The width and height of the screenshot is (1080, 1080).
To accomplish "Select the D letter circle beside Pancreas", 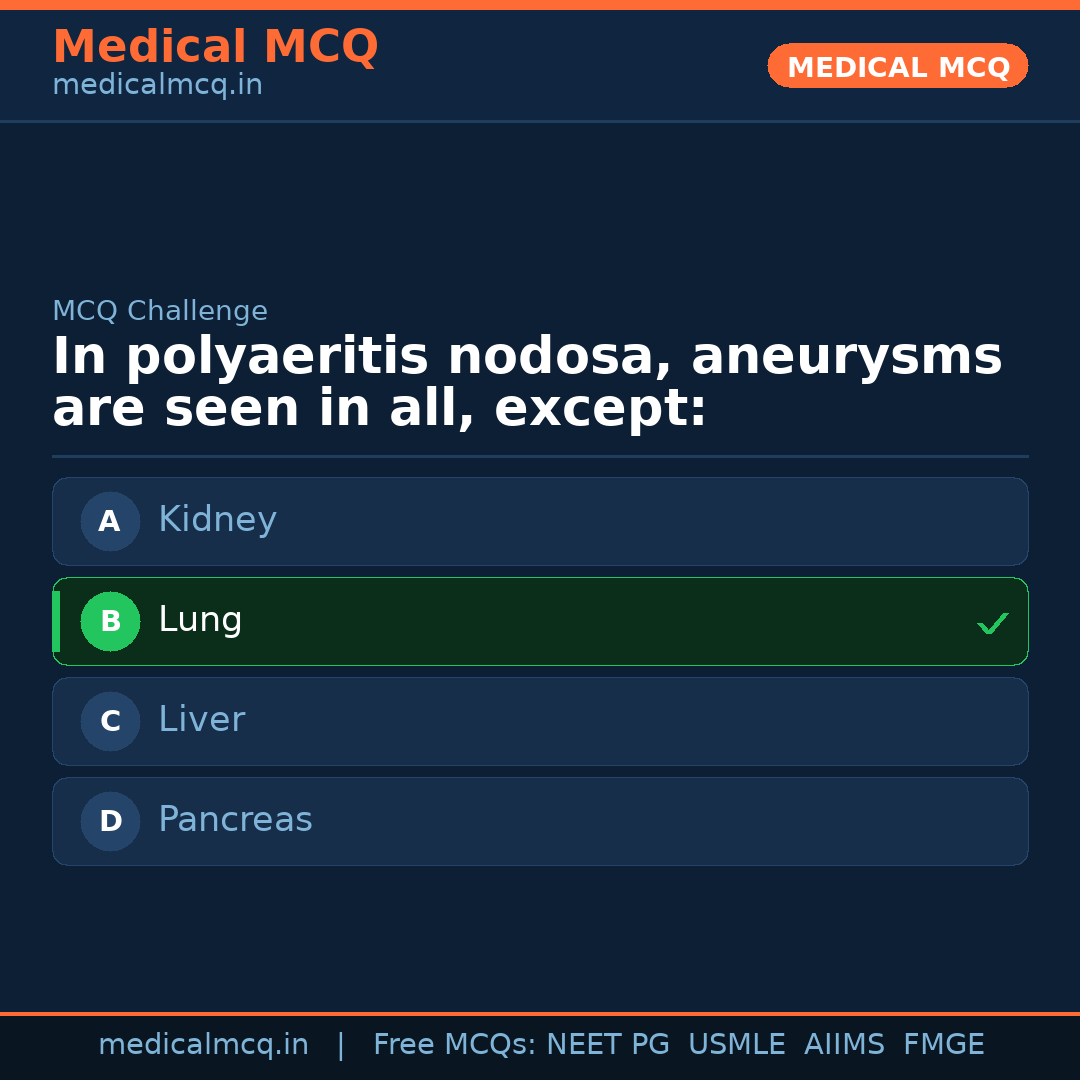I will coord(110,821).
